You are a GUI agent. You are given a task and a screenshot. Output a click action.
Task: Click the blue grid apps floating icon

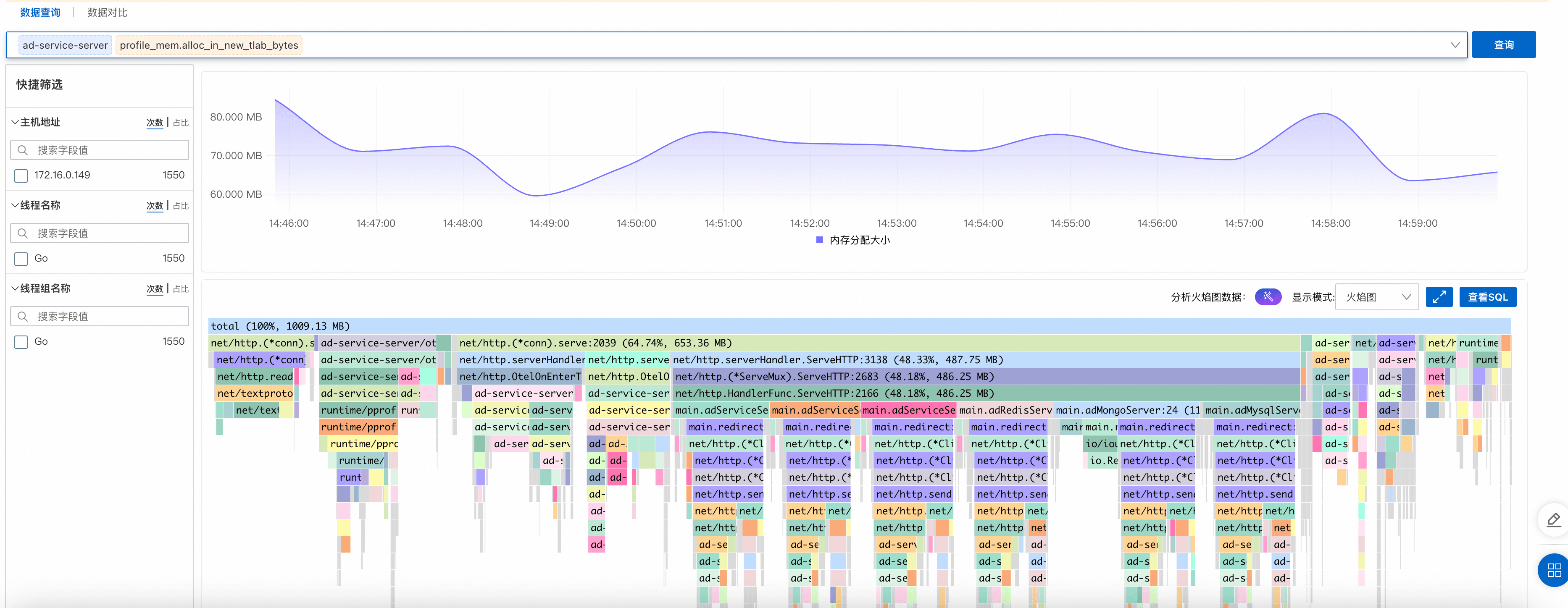pos(1554,570)
